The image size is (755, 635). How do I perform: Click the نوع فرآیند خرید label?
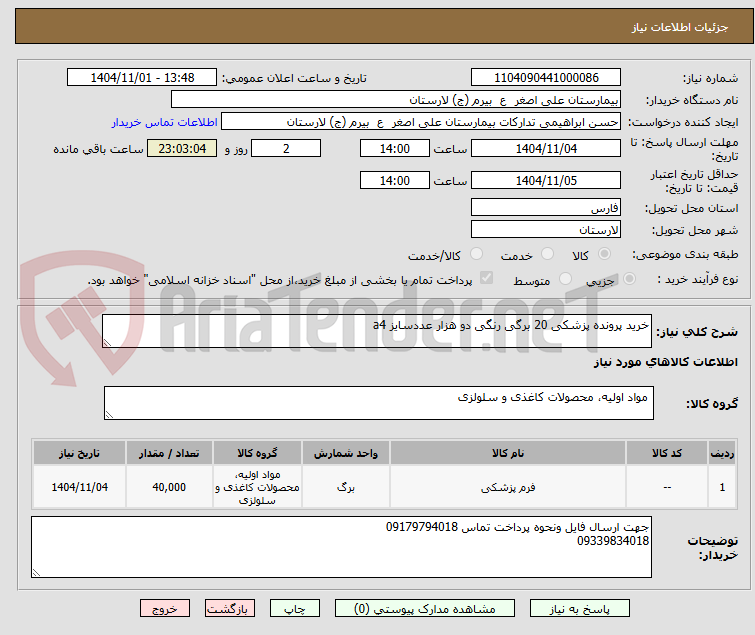coord(698,279)
